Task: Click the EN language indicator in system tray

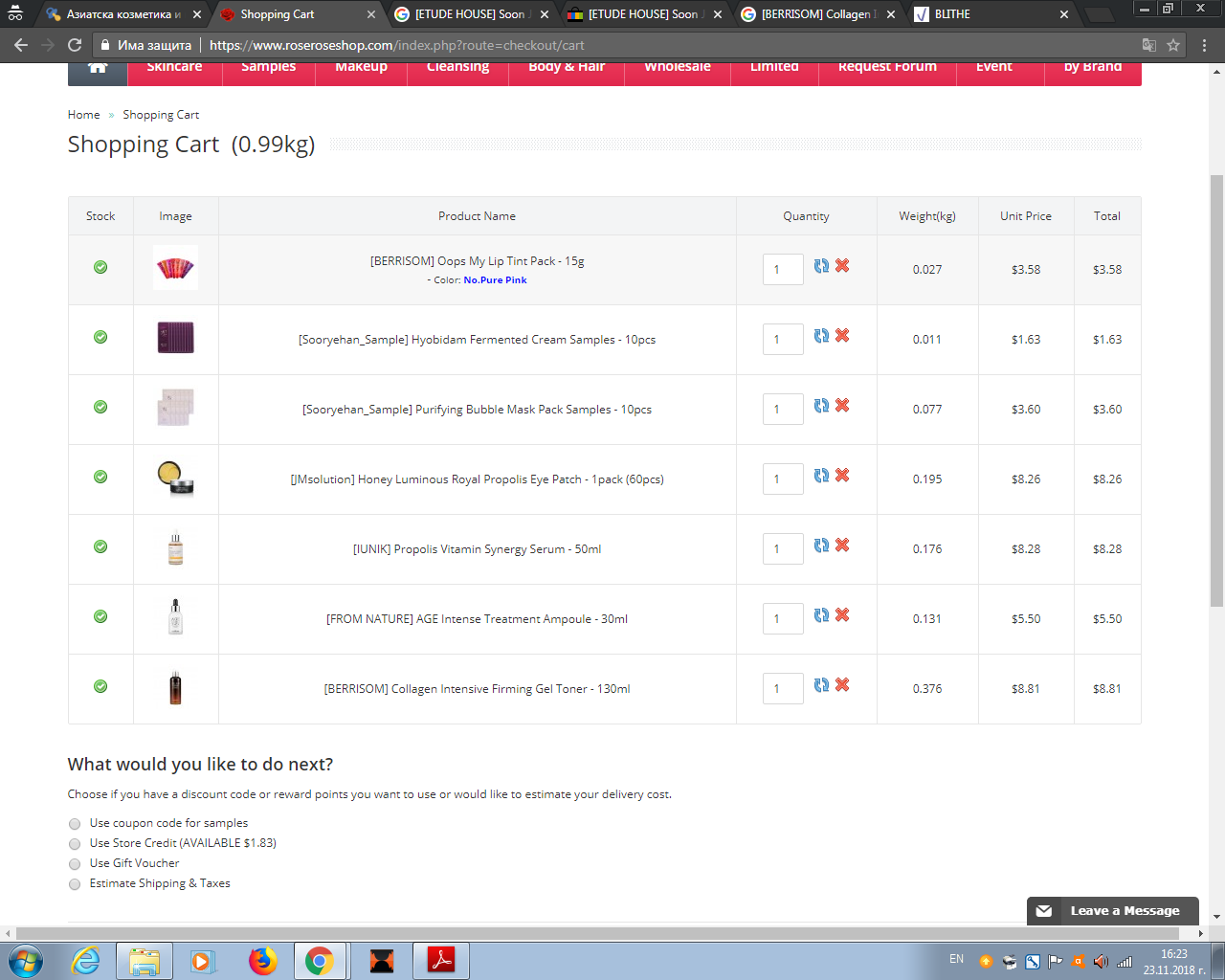Action: [956, 959]
